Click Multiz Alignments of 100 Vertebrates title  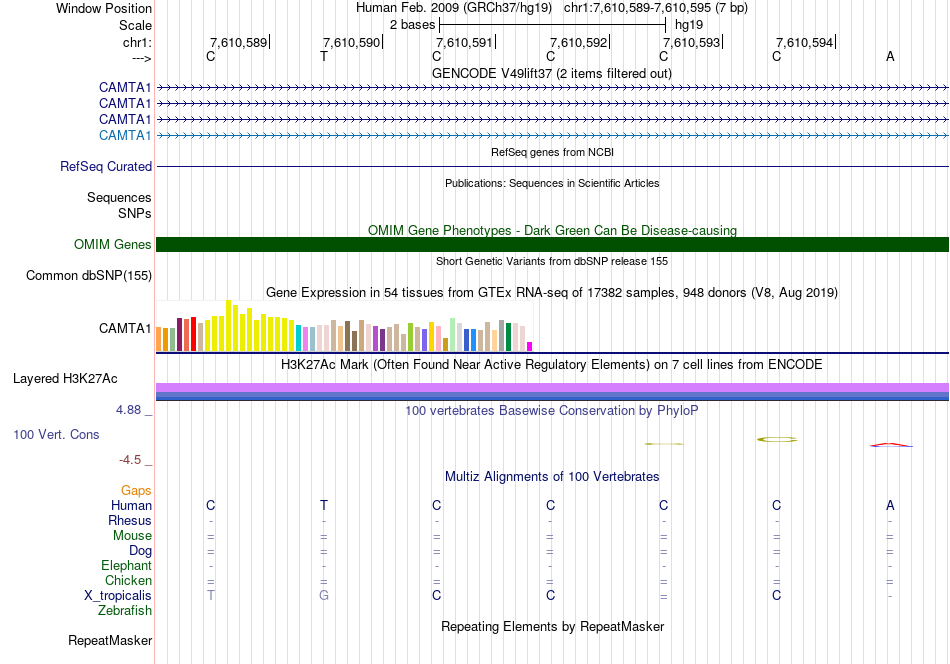click(551, 476)
